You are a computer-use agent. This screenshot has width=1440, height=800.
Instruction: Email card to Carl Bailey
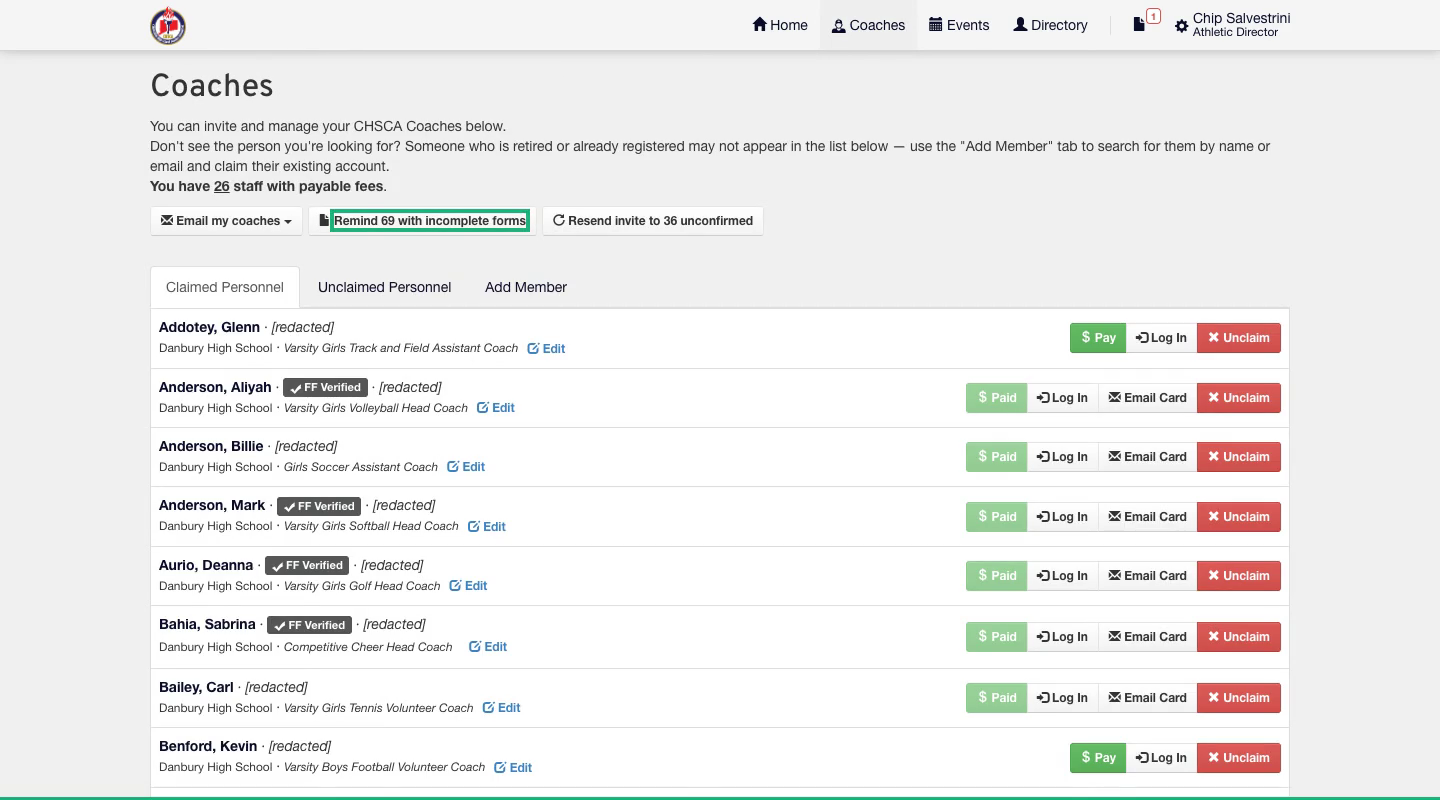(1147, 698)
